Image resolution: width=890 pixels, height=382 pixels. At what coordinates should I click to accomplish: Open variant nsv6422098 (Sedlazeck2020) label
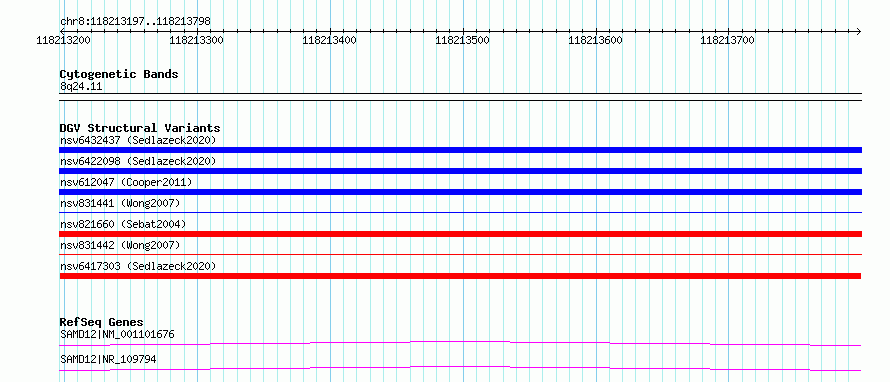(x=138, y=161)
